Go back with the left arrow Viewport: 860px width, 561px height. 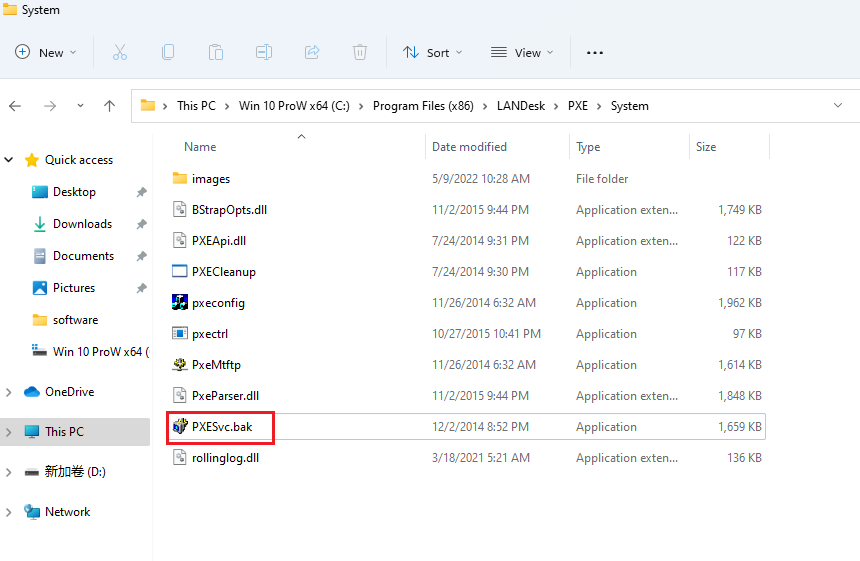pos(15,106)
